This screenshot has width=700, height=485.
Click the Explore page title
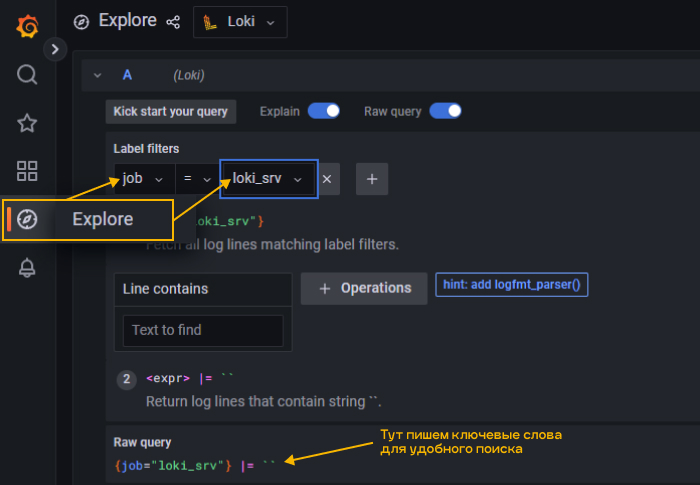click(128, 21)
